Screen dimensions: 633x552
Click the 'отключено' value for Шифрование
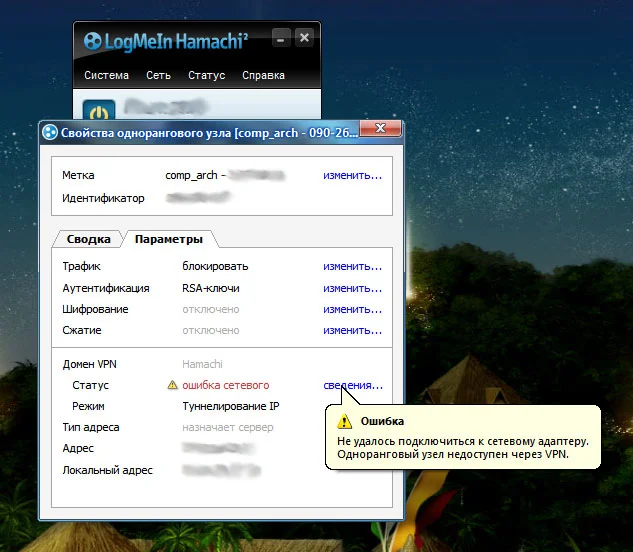211,309
